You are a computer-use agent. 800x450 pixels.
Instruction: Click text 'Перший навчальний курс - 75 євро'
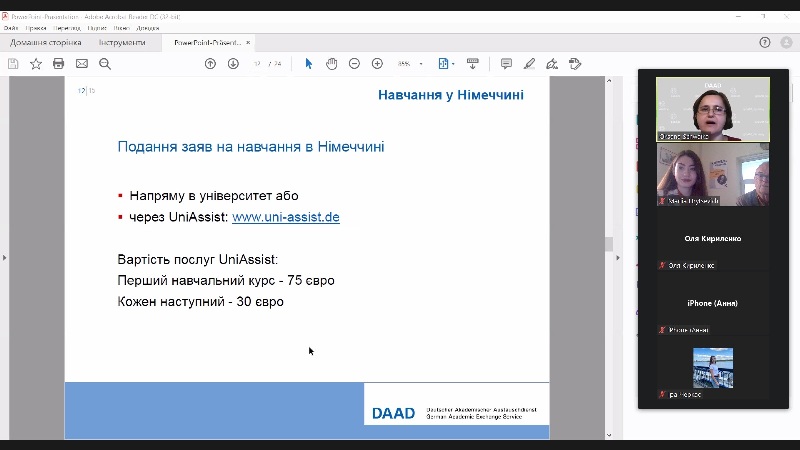pos(226,281)
